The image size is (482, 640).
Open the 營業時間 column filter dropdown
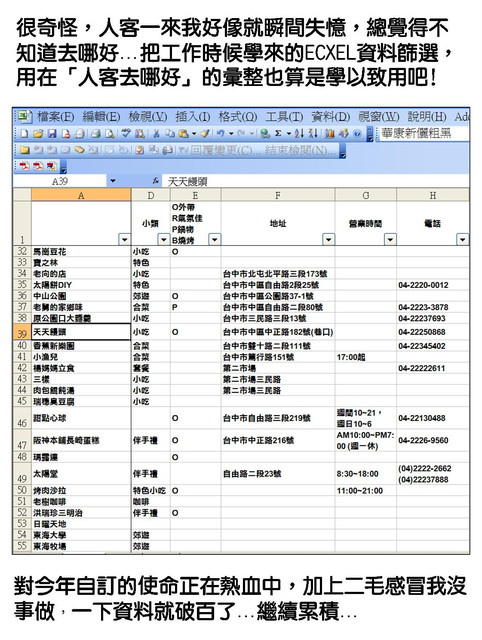coord(390,239)
